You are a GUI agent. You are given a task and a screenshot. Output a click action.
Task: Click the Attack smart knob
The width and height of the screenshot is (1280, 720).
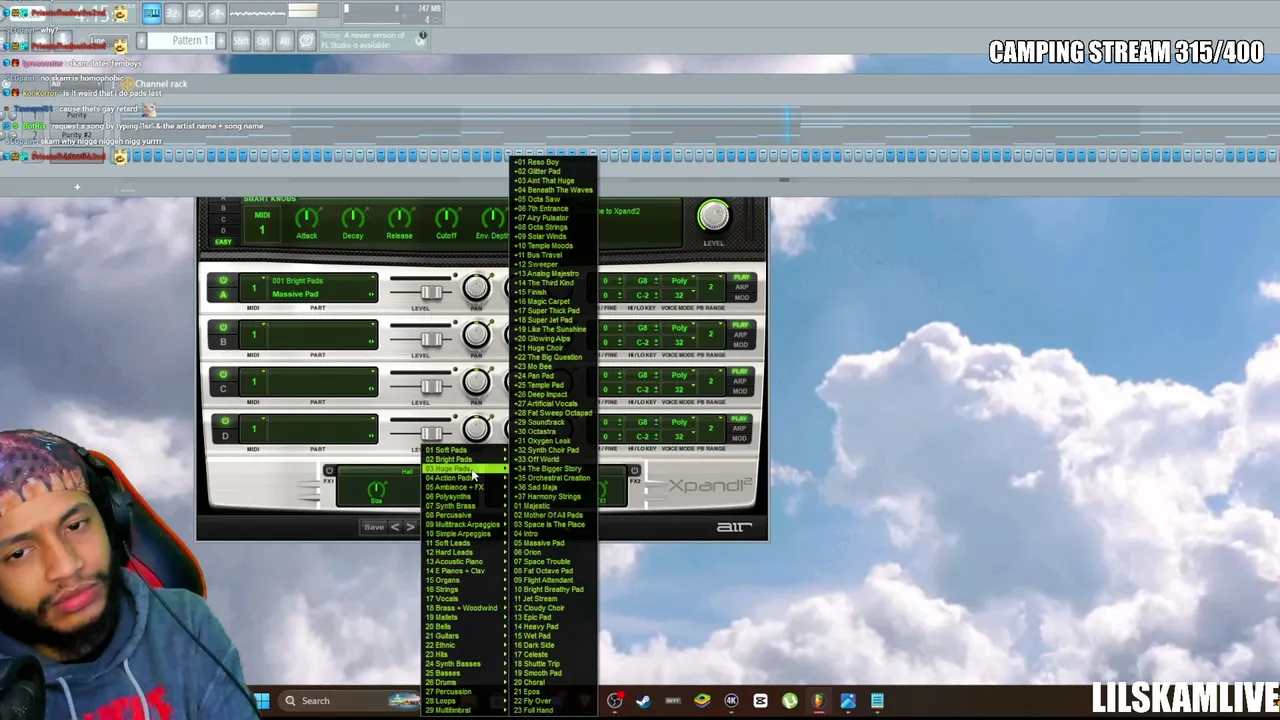tap(307, 218)
